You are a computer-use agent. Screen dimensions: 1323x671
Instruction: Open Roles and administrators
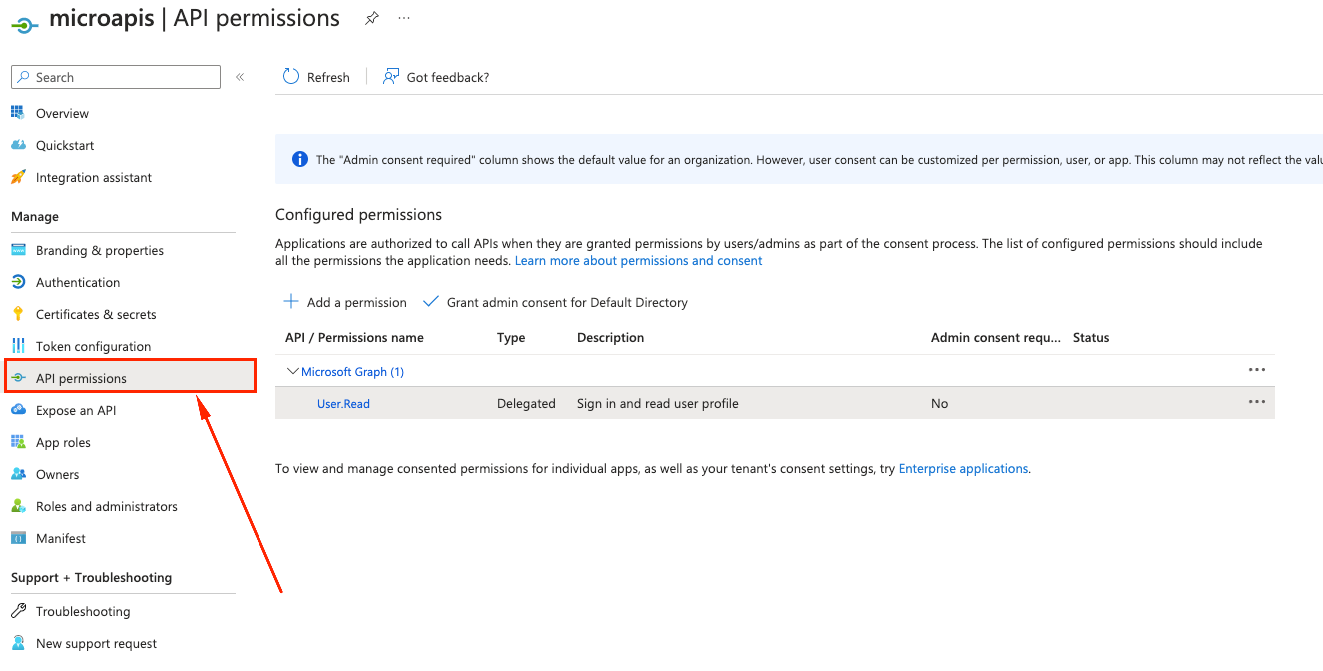coord(107,506)
